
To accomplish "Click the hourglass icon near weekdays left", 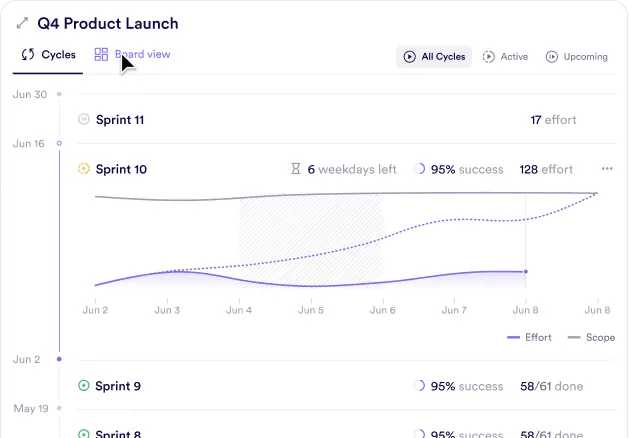I will pos(295,169).
